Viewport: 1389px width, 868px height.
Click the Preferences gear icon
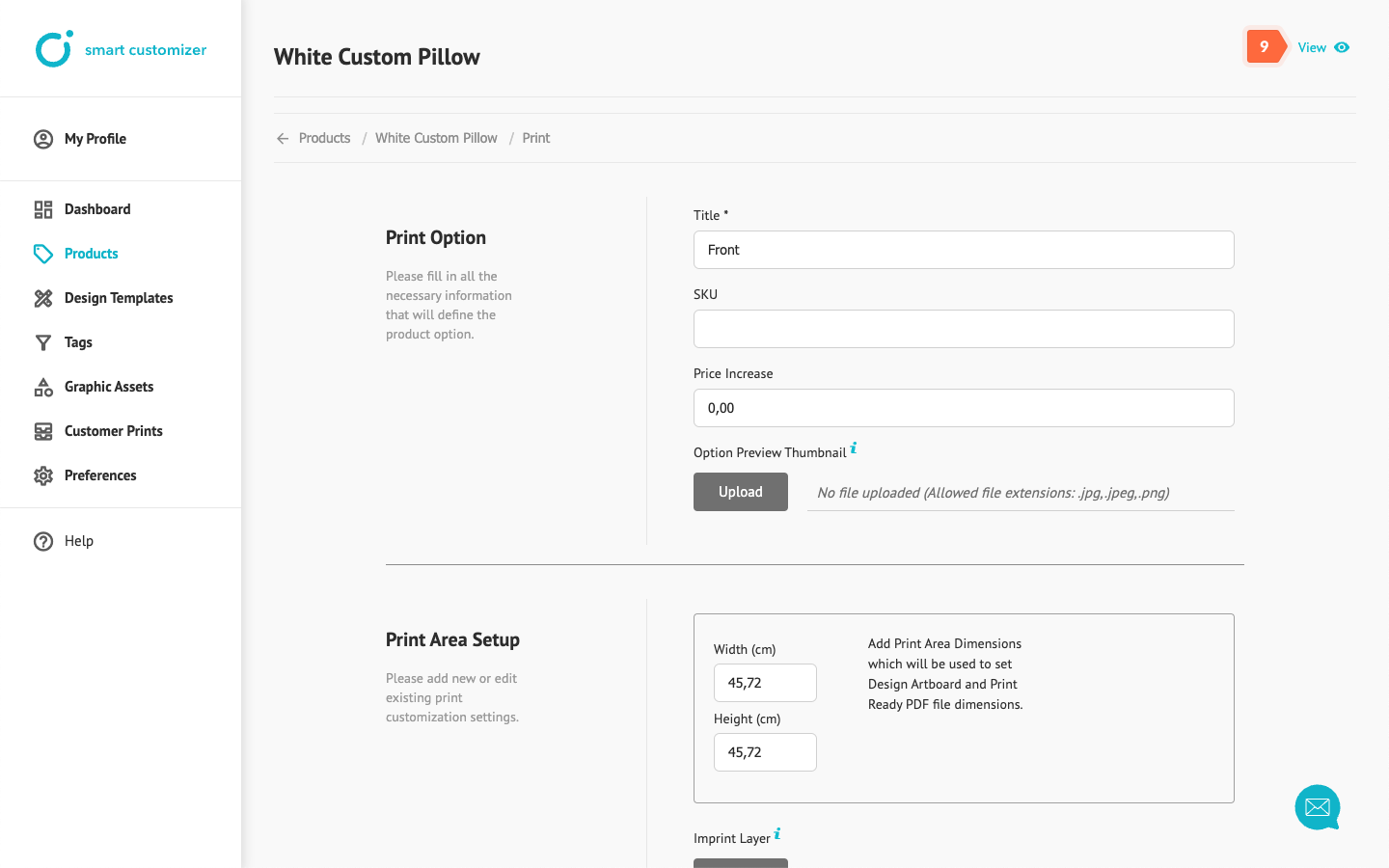(x=43, y=475)
